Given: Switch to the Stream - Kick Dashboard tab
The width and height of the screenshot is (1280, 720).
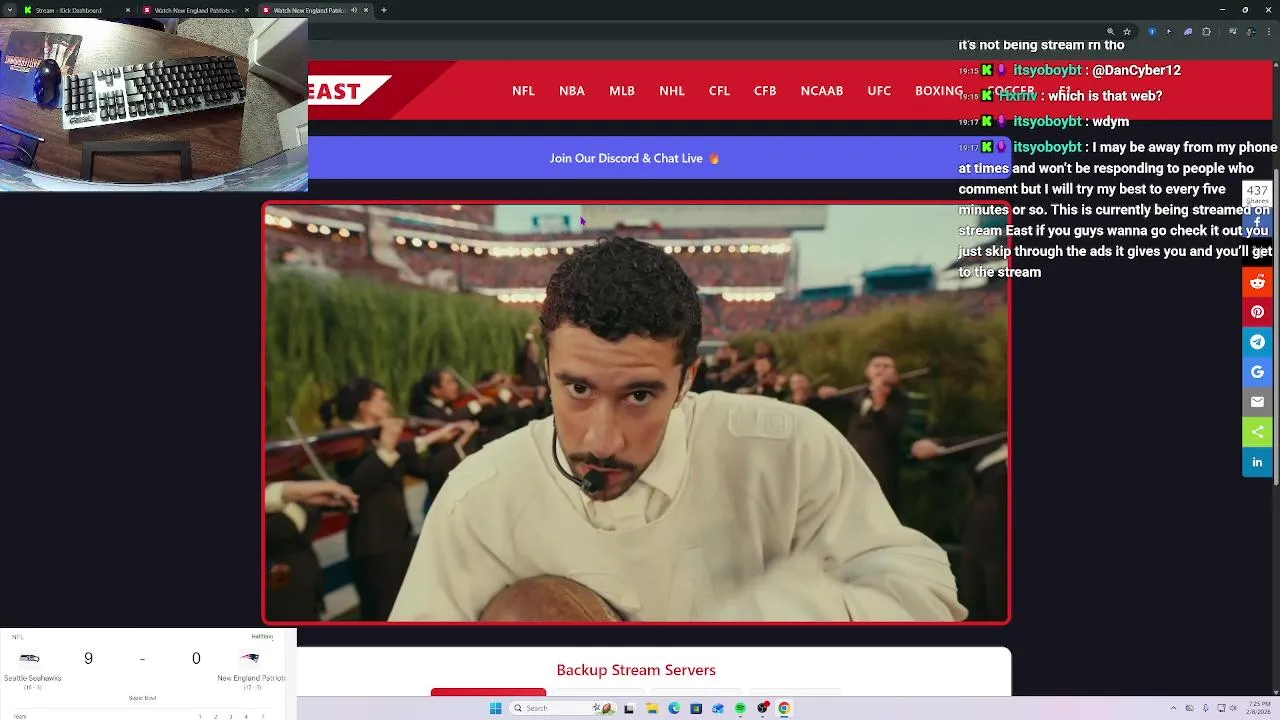Looking at the screenshot, I should [75, 10].
